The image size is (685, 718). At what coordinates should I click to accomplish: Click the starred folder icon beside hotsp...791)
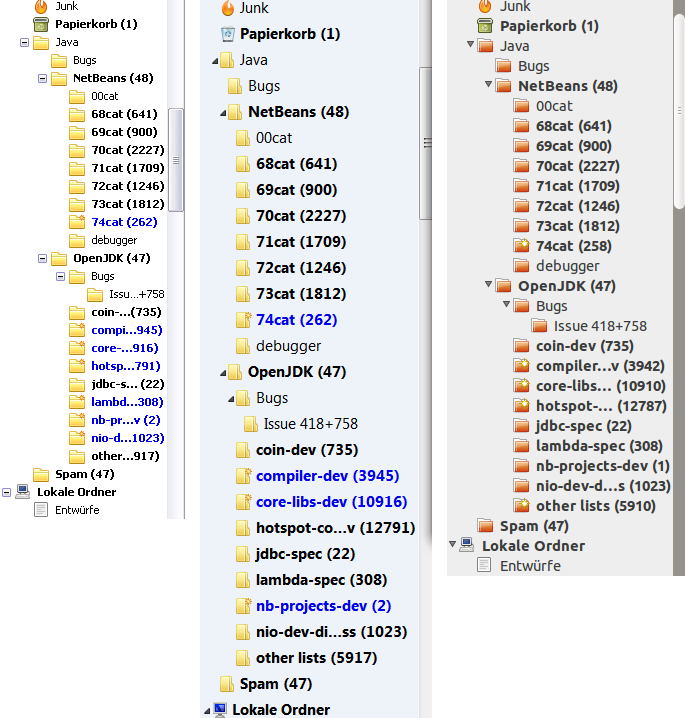point(77,365)
